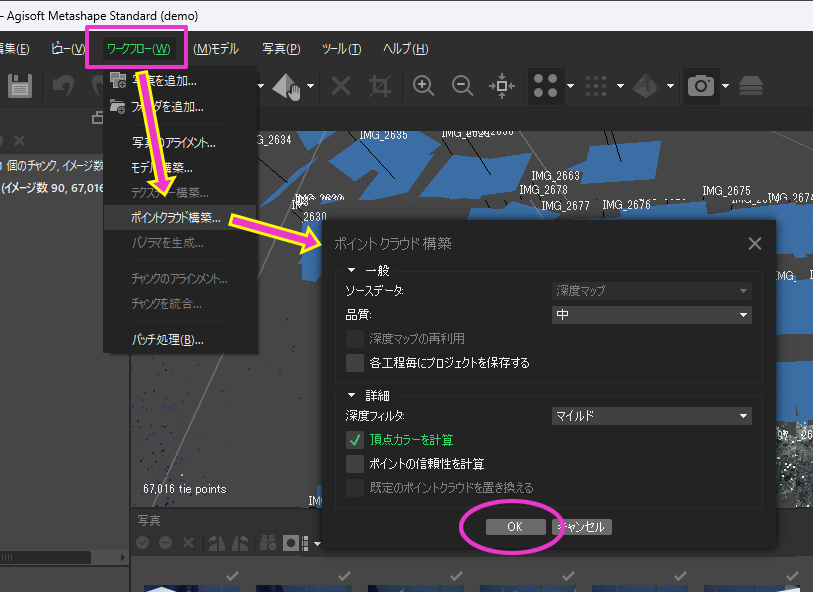This screenshot has width=813, height=592.
Task: Open model view mode dropdown arrow
Action: [670, 86]
